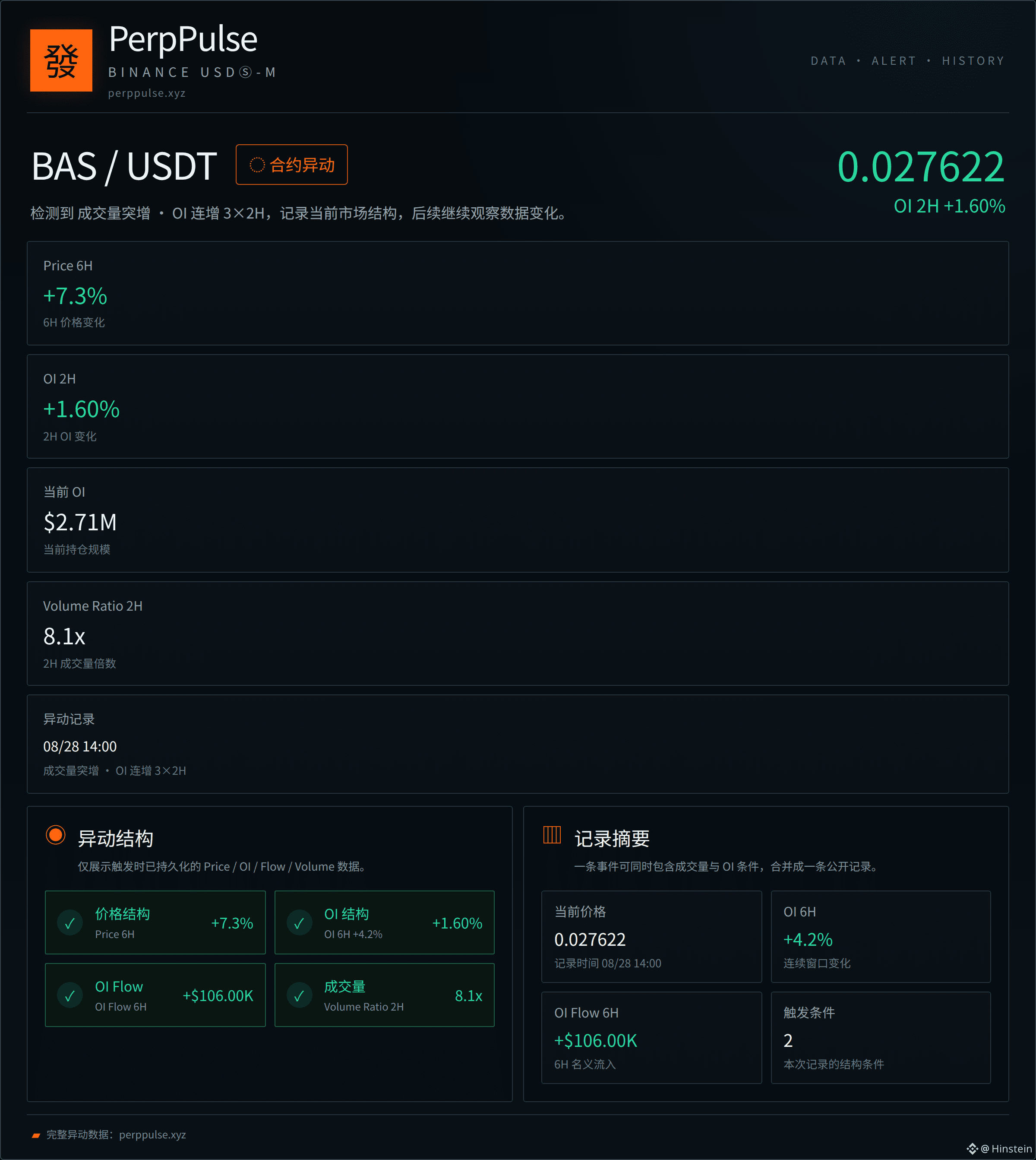
Task: Click the OI Flow 6H +$106.00K summary value
Action: coord(595,1040)
